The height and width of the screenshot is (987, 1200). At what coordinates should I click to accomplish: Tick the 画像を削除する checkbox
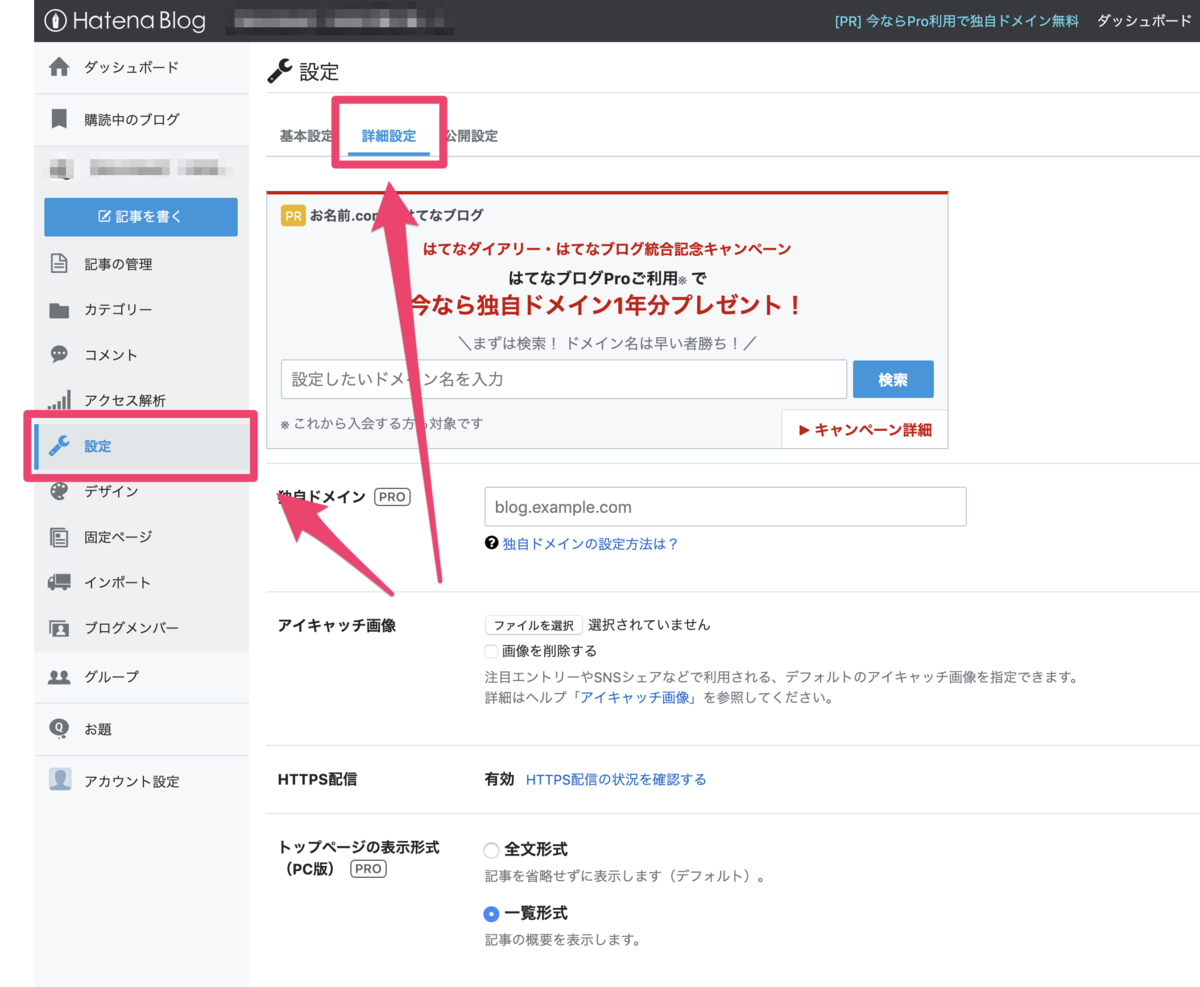pyautogui.click(x=491, y=651)
